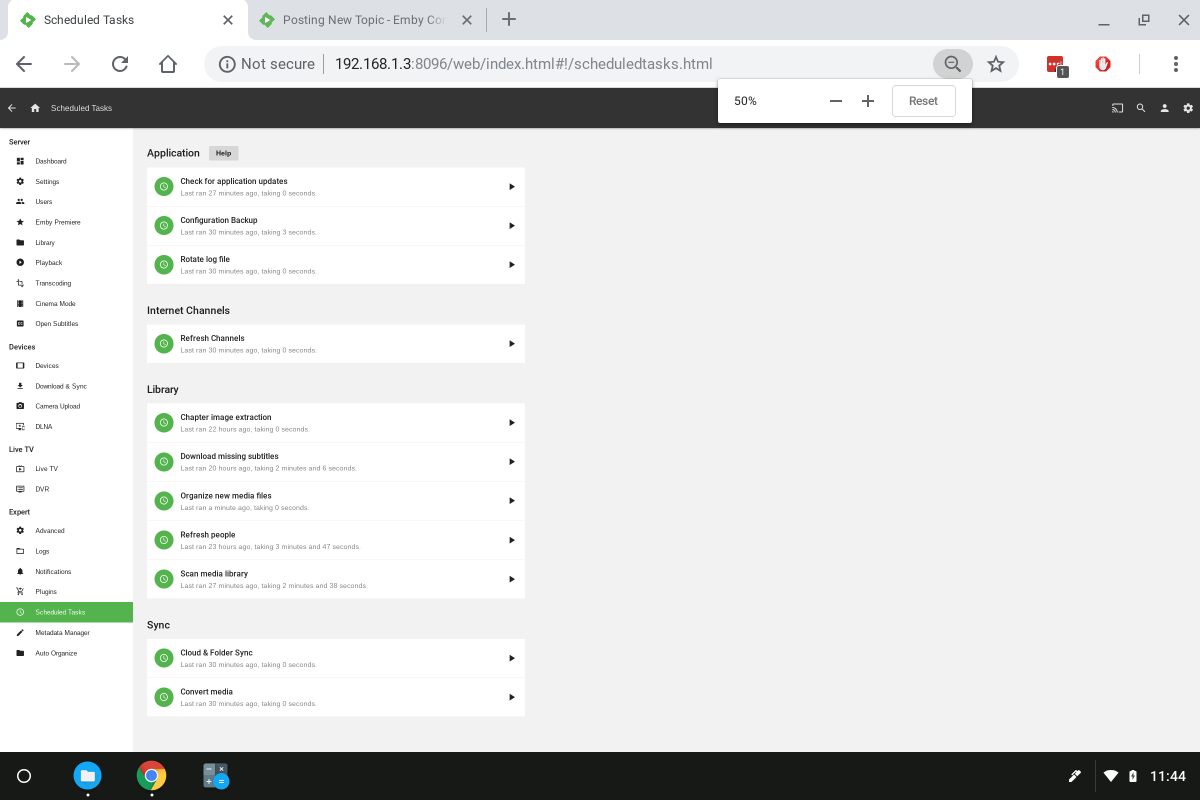This screenshot has height=800, width=1200.
Task: Run the Scan media library task
Action: coord(511,579)
